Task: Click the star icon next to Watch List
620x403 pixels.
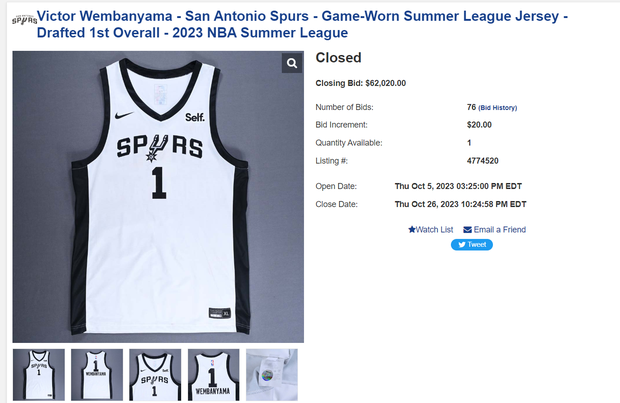Action: (411, 230)
